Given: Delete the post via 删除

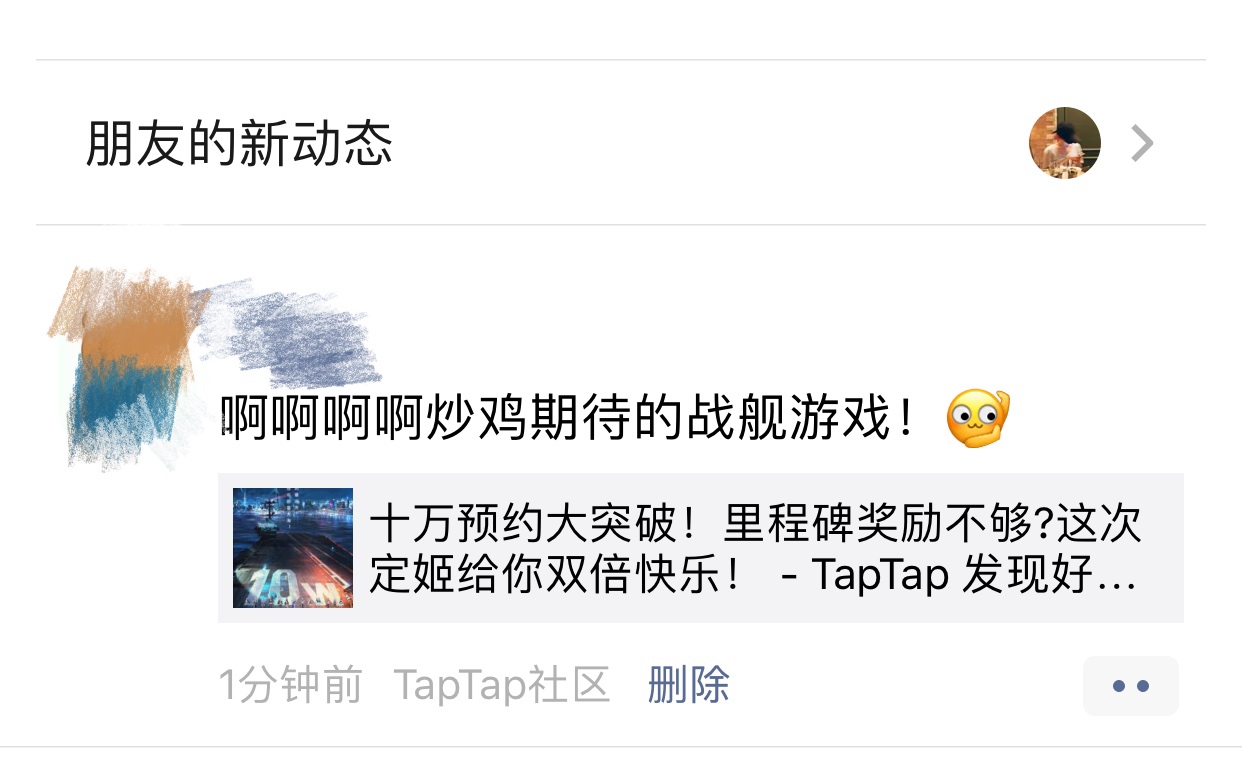Looking at the screenshot, I should click(x=688, y=685).
